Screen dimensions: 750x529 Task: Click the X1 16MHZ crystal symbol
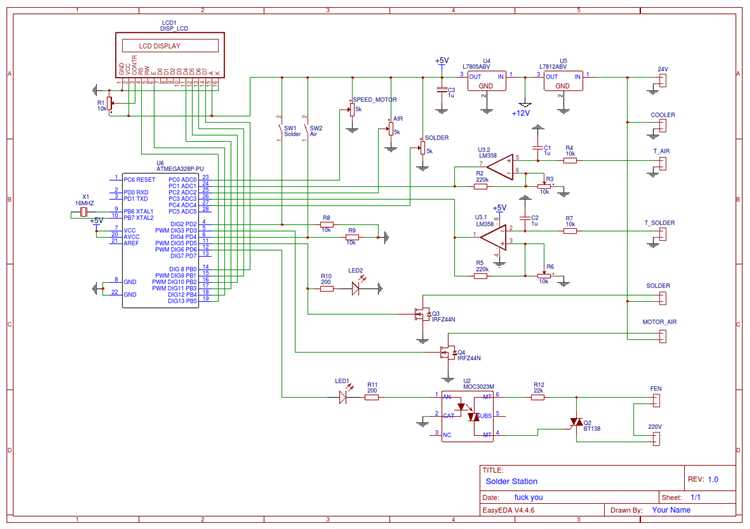click(85, 212)
